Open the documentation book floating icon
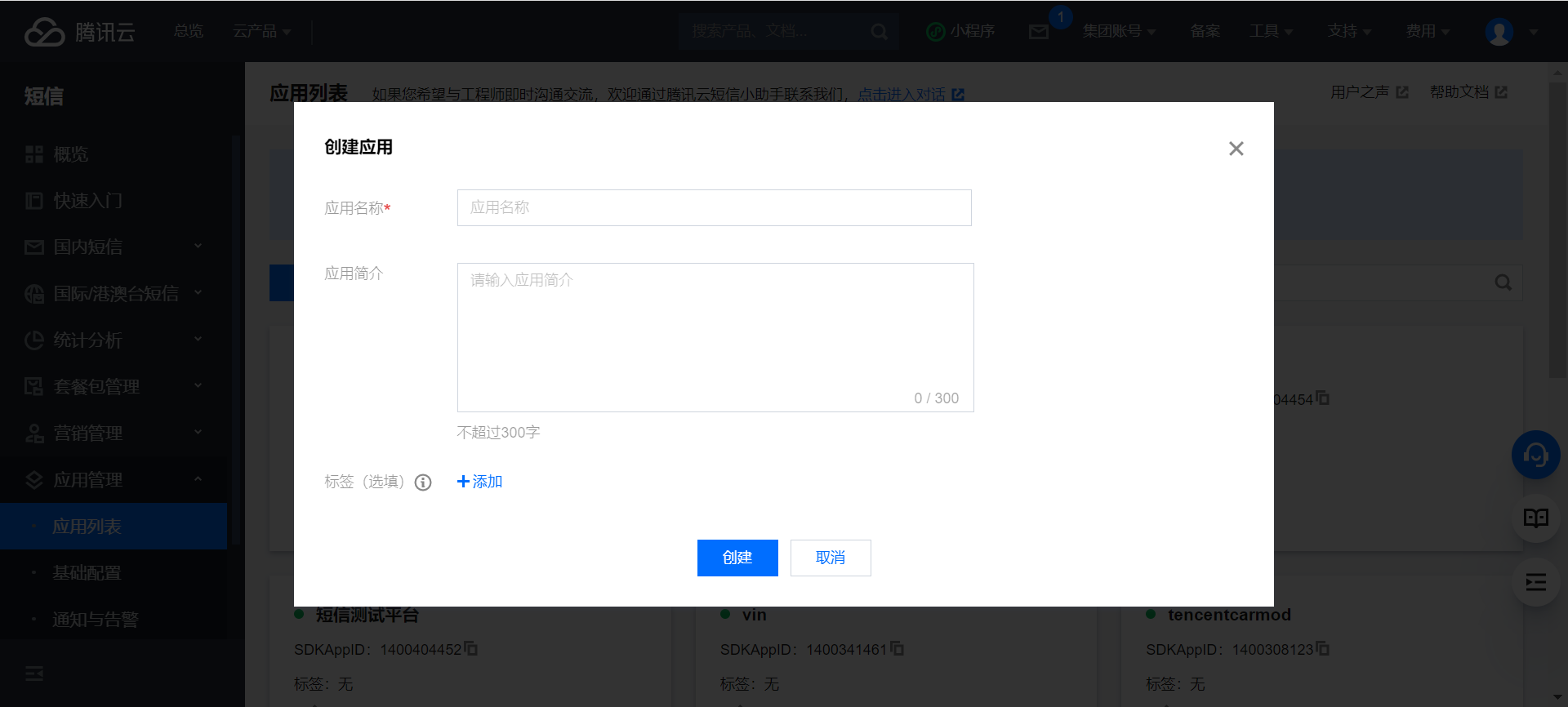Viewport: 1568px width, 707px height. tap(1535, 518)
